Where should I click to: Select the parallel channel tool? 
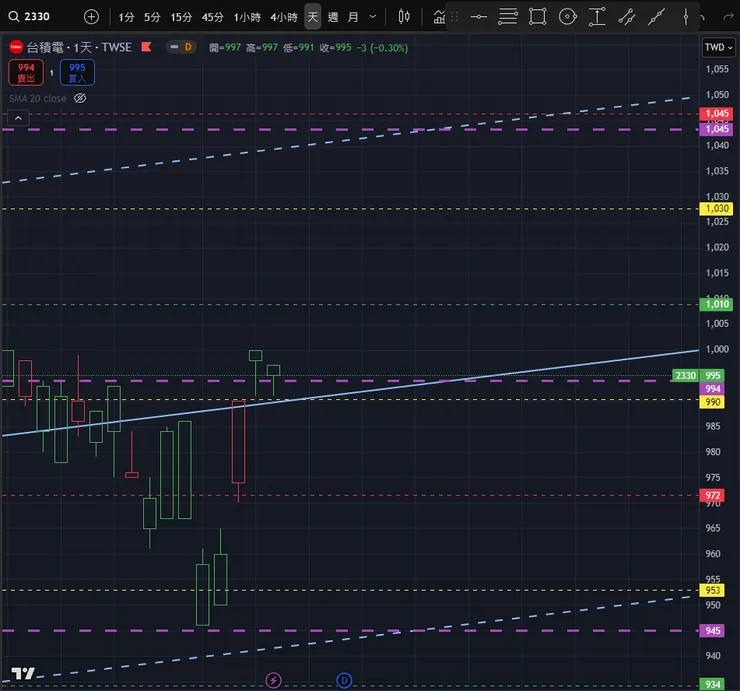(627, 17)
